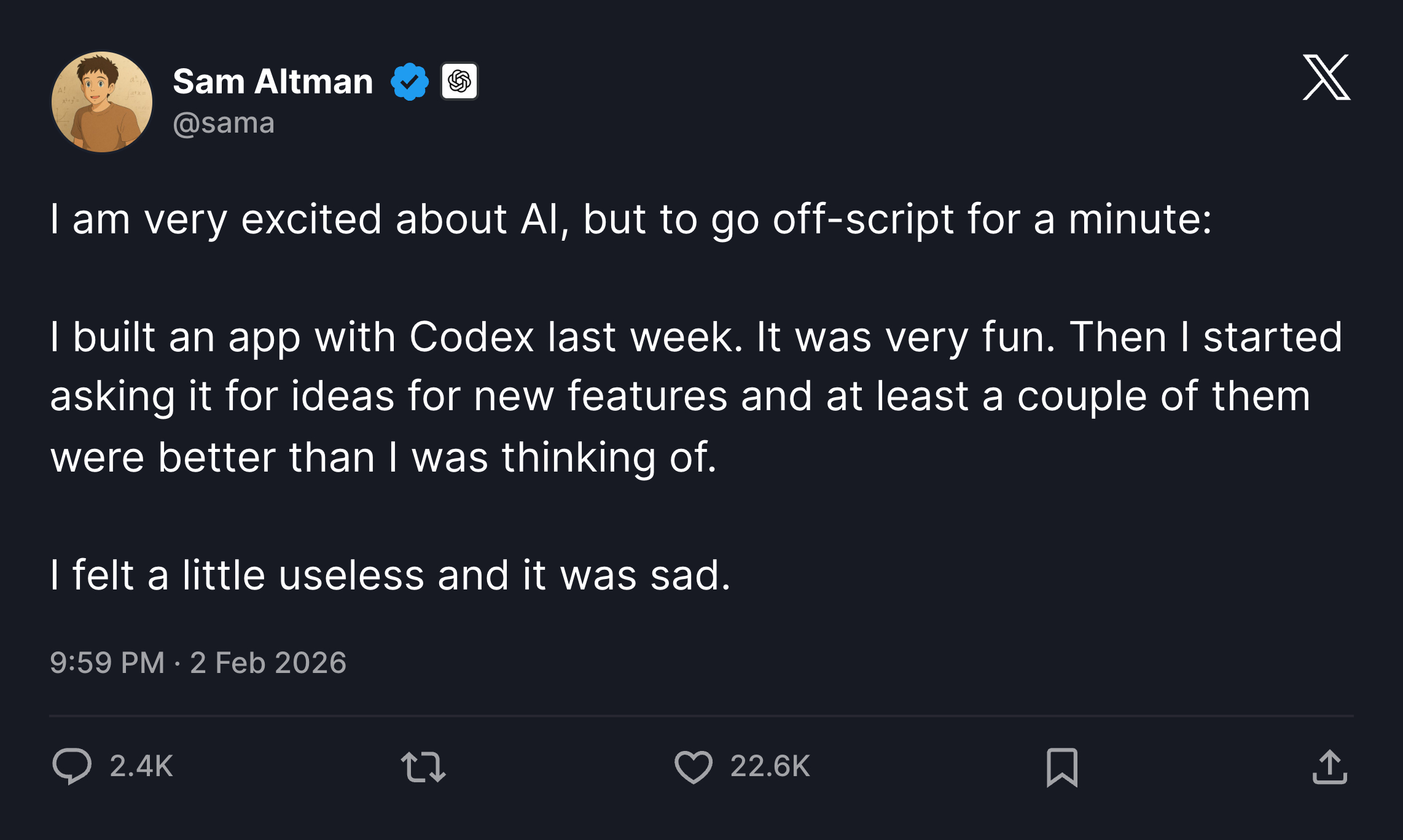View the 2.4K replies count
The height and width of the screenshot is (840, 1403).
pyautogui.click(x=139, y=764)
